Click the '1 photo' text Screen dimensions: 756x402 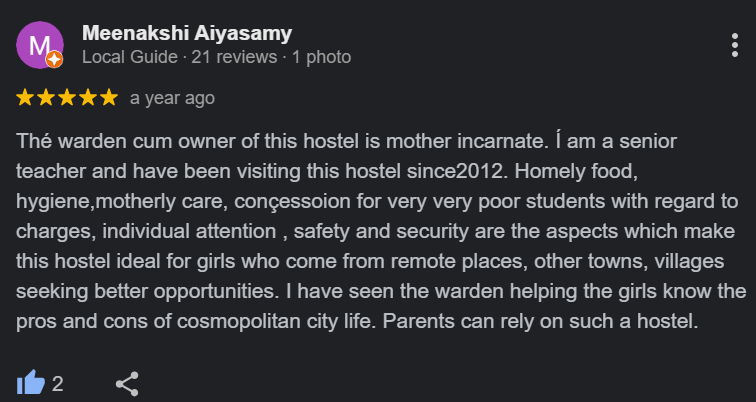321,58
